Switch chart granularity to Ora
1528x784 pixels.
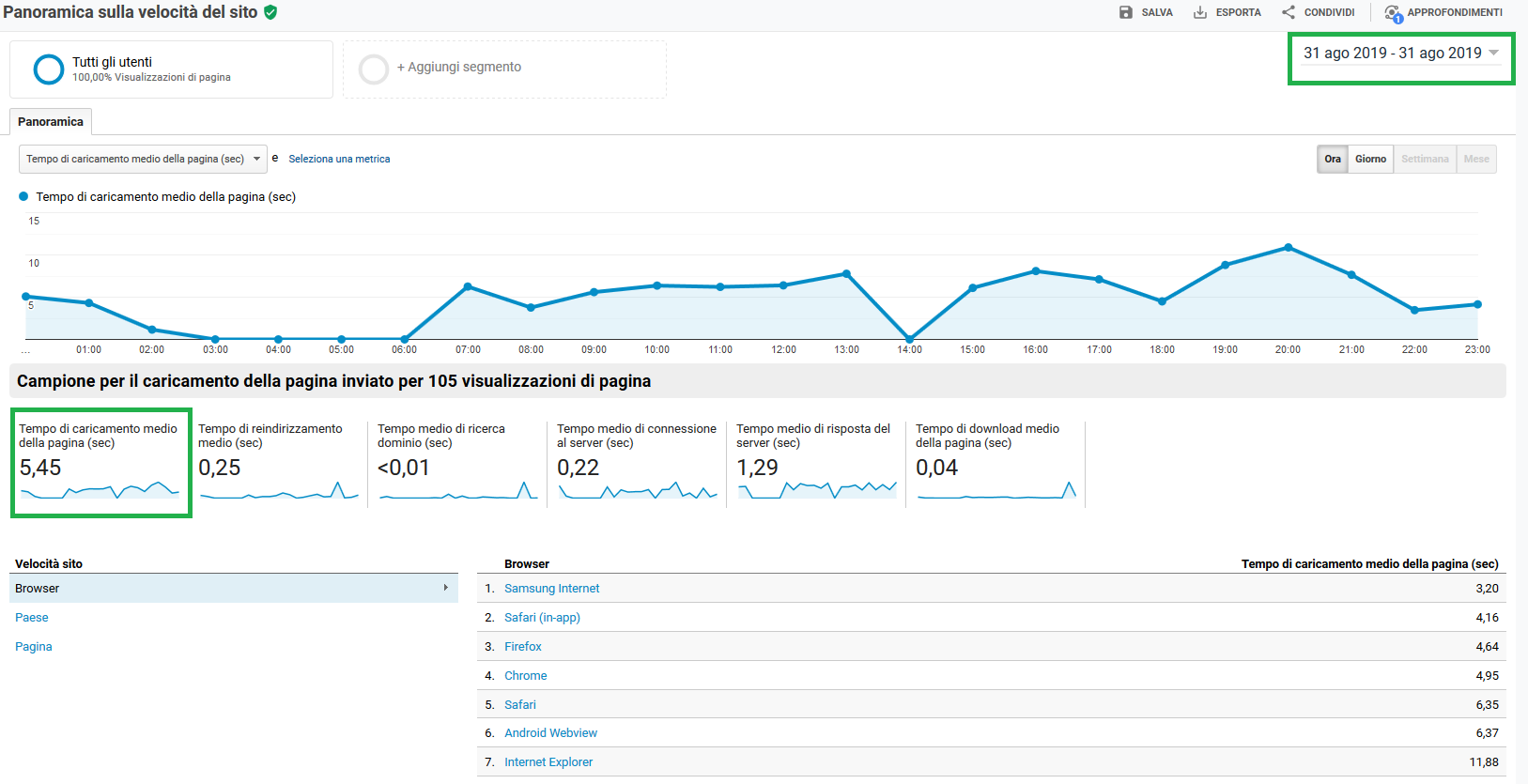coord(1333,159)
